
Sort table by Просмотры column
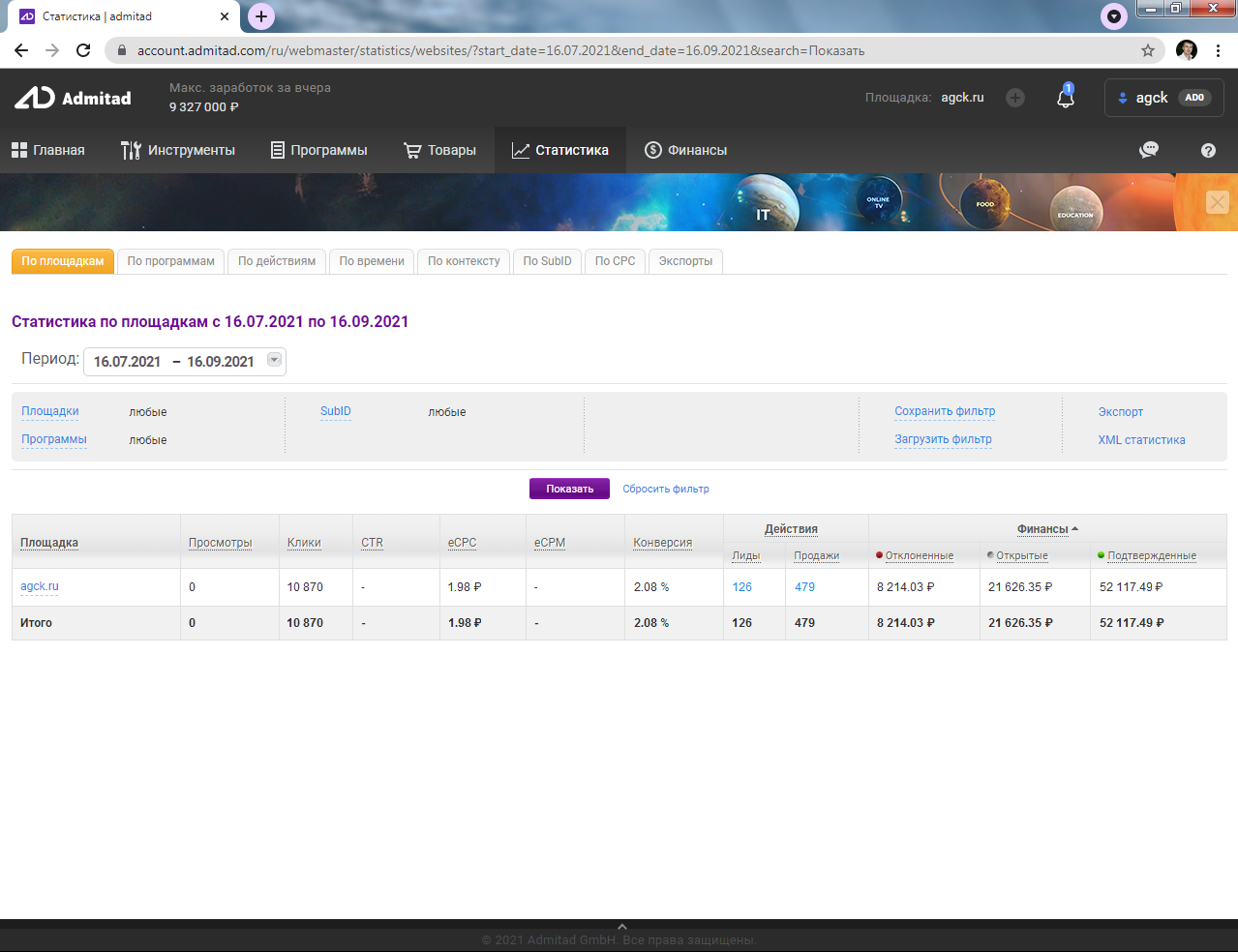(x=221, y=543)
